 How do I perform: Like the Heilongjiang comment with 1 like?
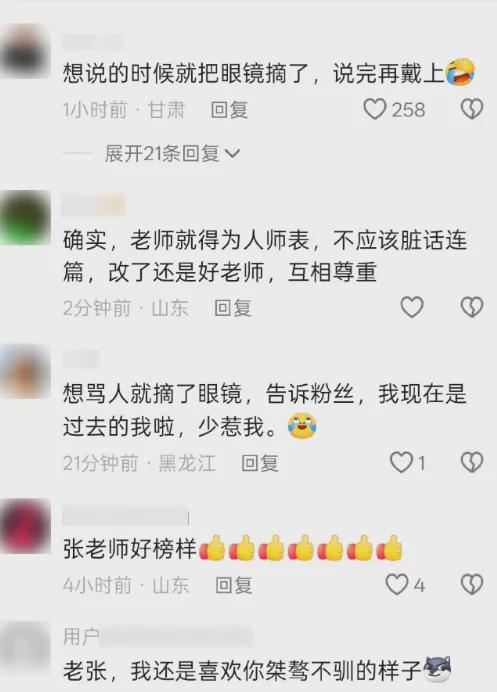401,463
